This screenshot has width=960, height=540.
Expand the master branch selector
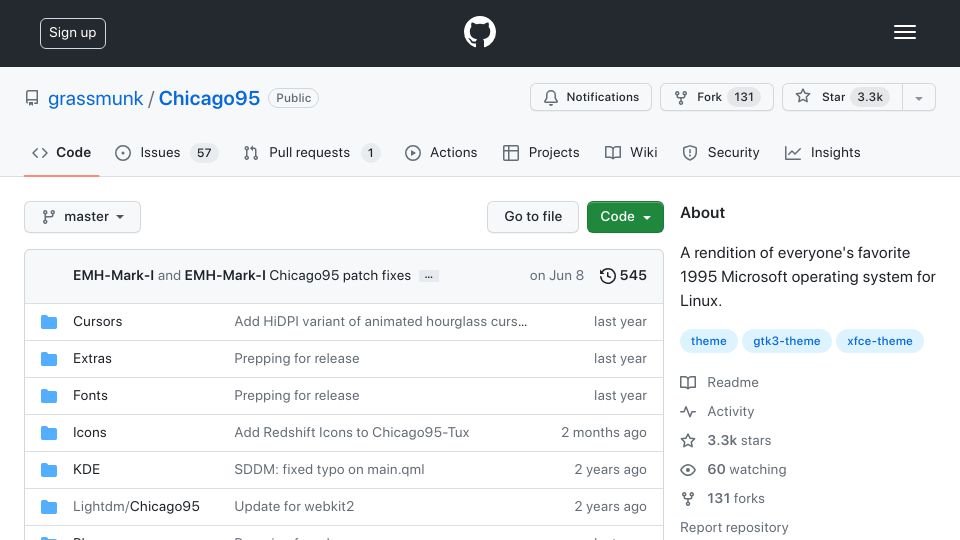[x=83, y=217]
